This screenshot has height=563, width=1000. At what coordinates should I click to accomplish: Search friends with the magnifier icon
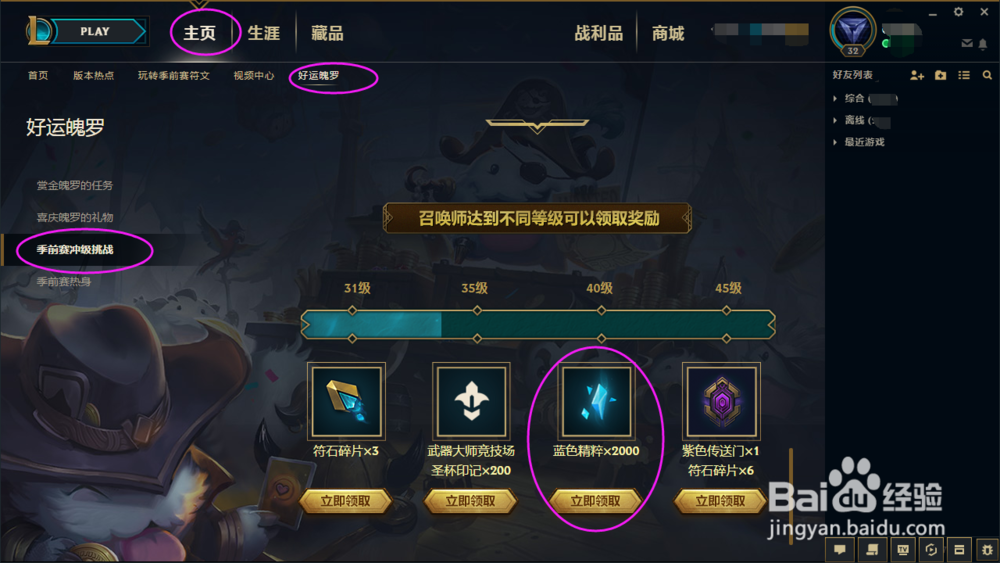[x=987, y=75]
